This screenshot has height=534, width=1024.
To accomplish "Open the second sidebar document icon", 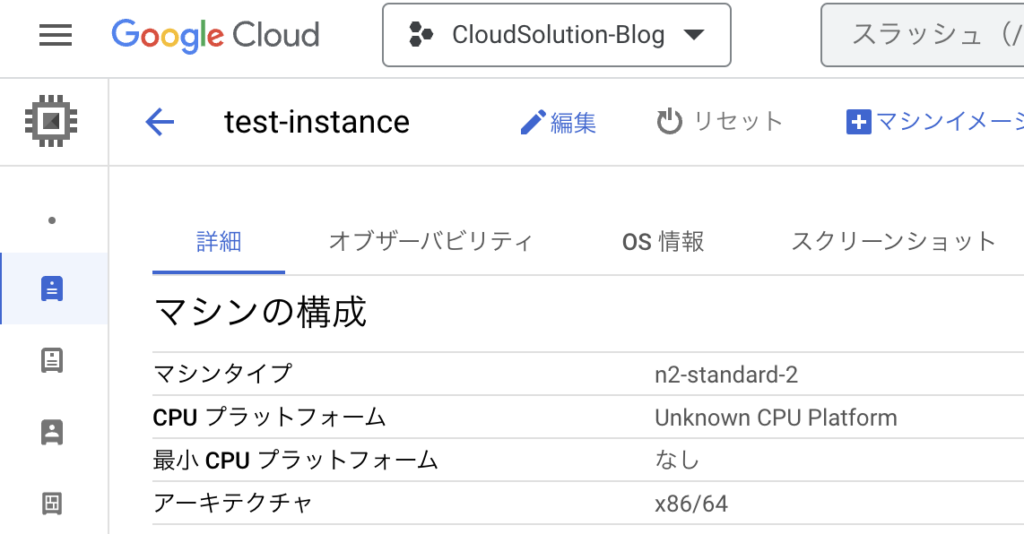I will (x=52, y=360).
